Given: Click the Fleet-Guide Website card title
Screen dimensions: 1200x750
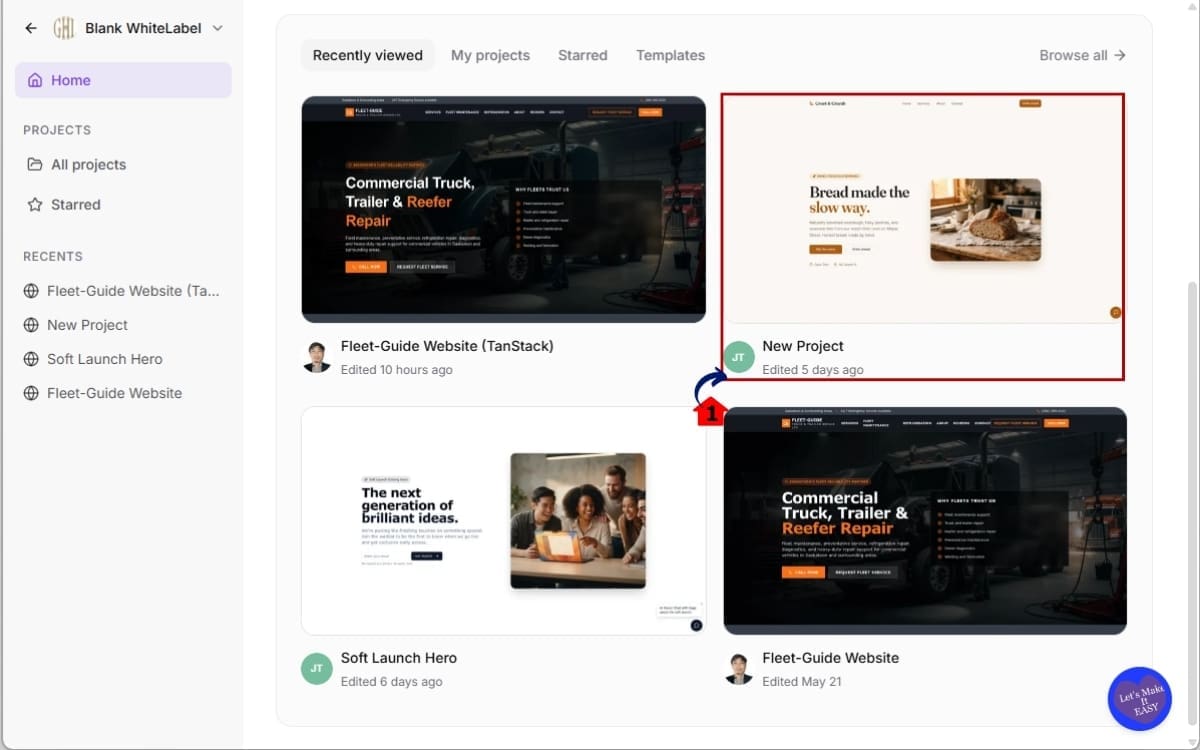Looking at the screenshot, I should pyautogui.click(x=830, y=658).
